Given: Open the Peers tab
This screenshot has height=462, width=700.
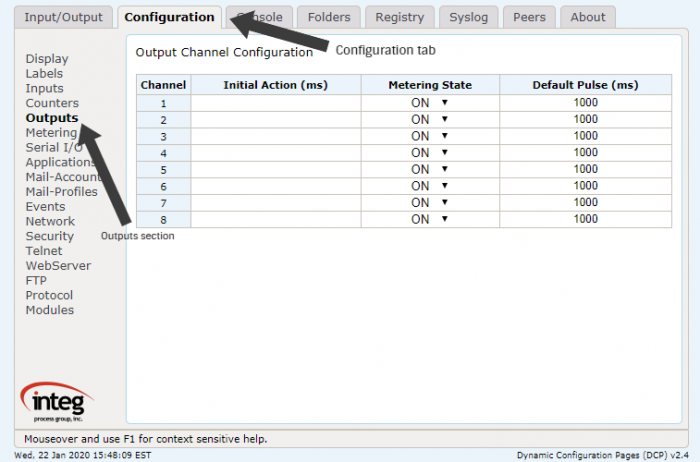Looking at the screenshot, I should click(x=529, y=17).
